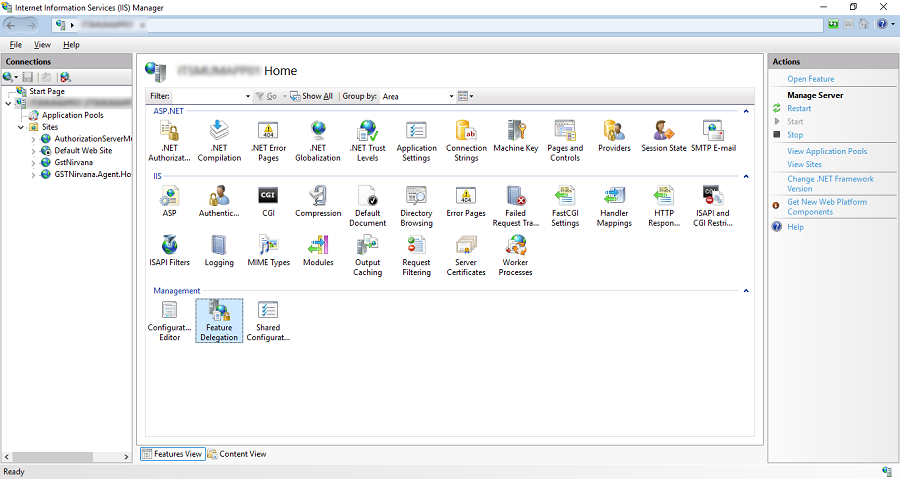
Task: Open the SMTP E-mail feature
Action: [x=713, y=137]
